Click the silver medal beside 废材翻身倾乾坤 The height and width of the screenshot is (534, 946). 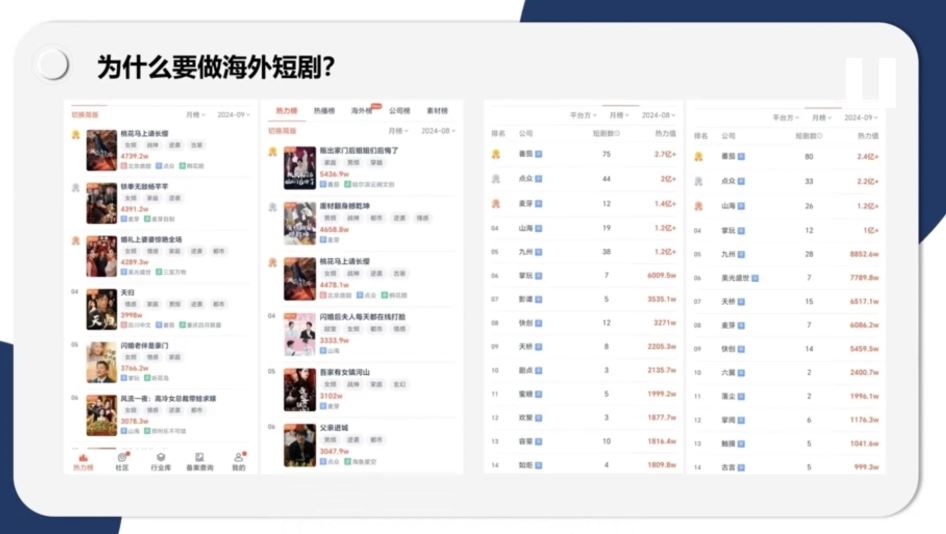click(x=273, y=208)
